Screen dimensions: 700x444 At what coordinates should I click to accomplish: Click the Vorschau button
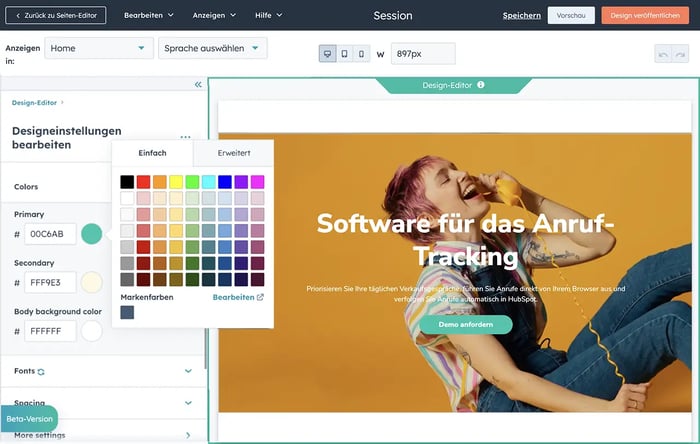click(x=571, y=15)
